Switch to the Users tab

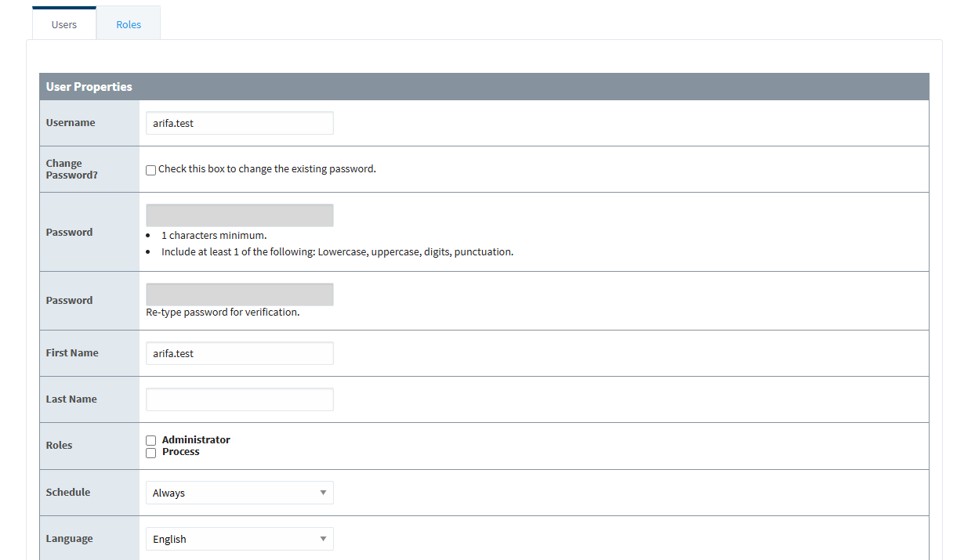click(64, 24)
